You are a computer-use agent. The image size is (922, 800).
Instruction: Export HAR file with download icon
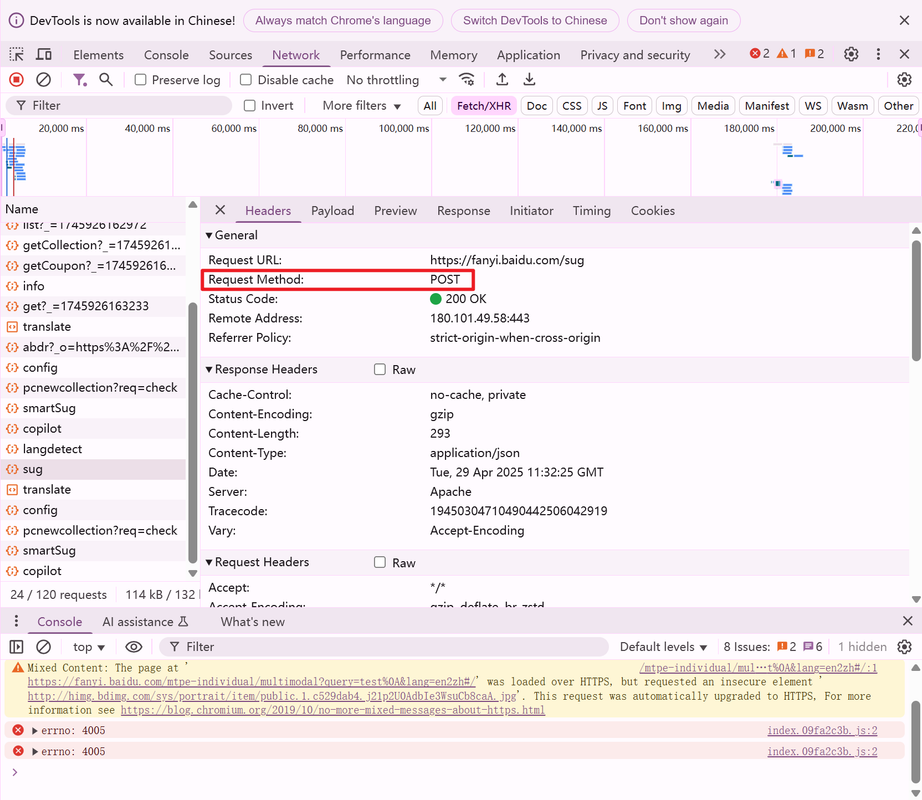(529, 79)
